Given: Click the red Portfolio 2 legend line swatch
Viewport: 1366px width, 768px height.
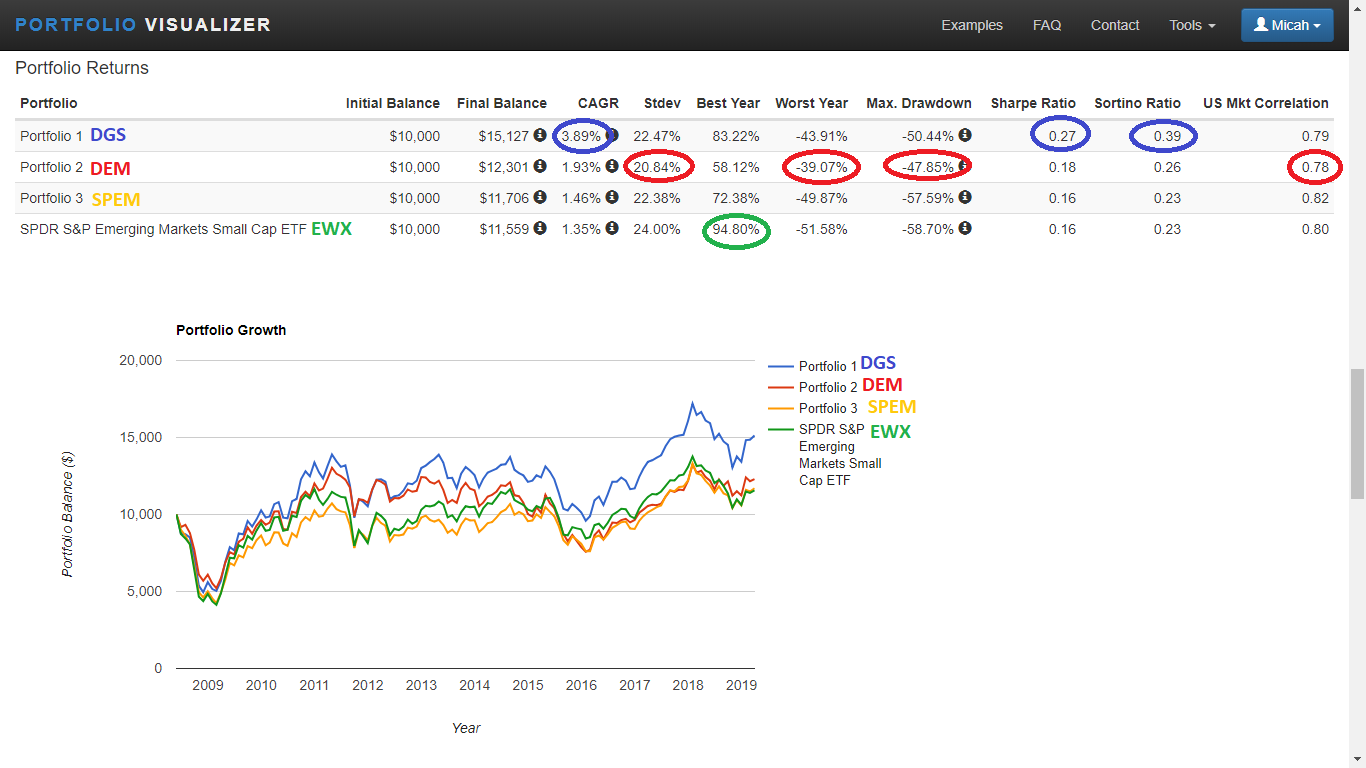Looking at the screenshot, I should pyautogui.click(x=780, y=387).
